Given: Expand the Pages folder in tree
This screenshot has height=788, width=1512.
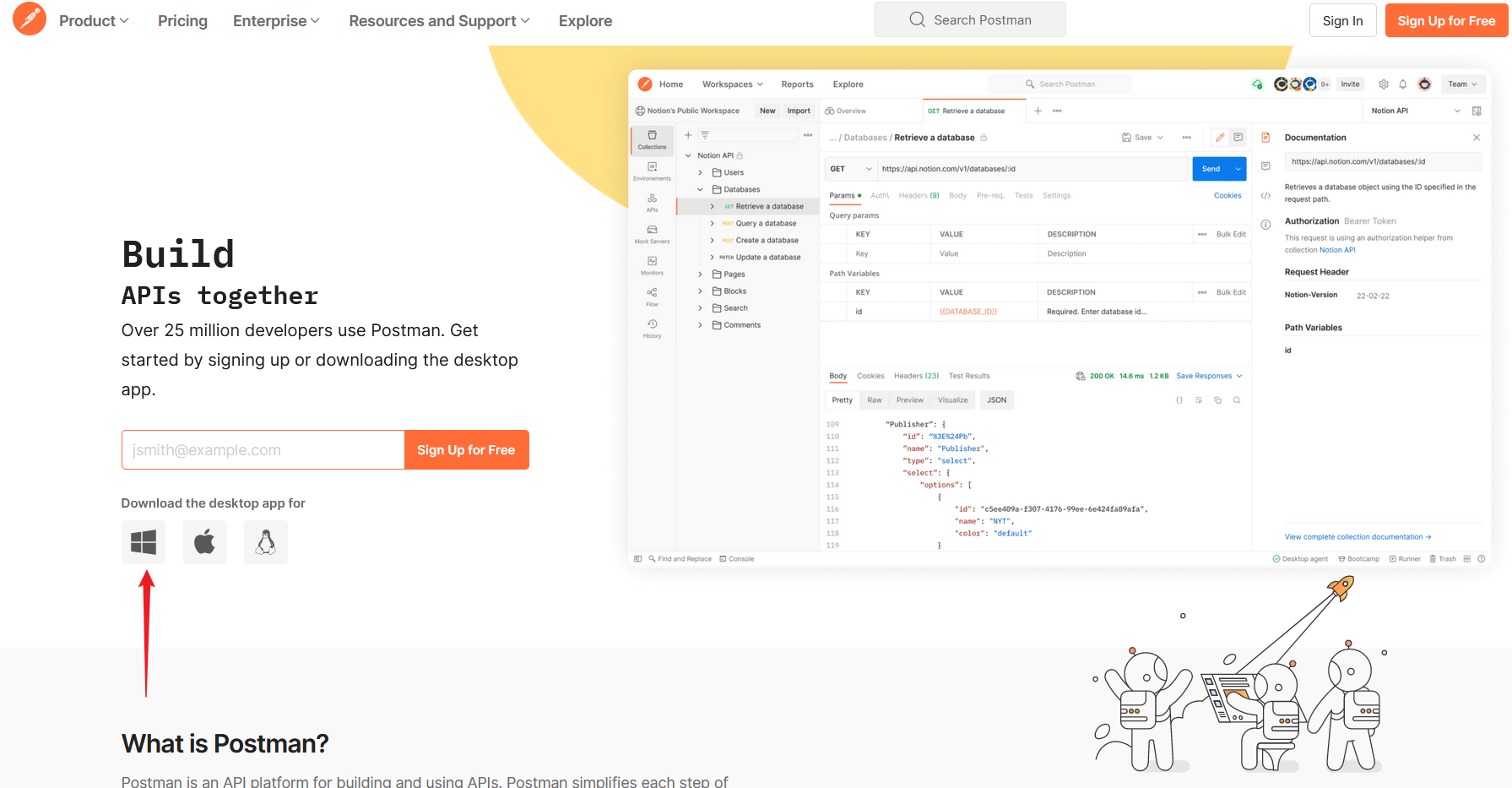Looking at the screenshot, I should (x=700, y=274).
